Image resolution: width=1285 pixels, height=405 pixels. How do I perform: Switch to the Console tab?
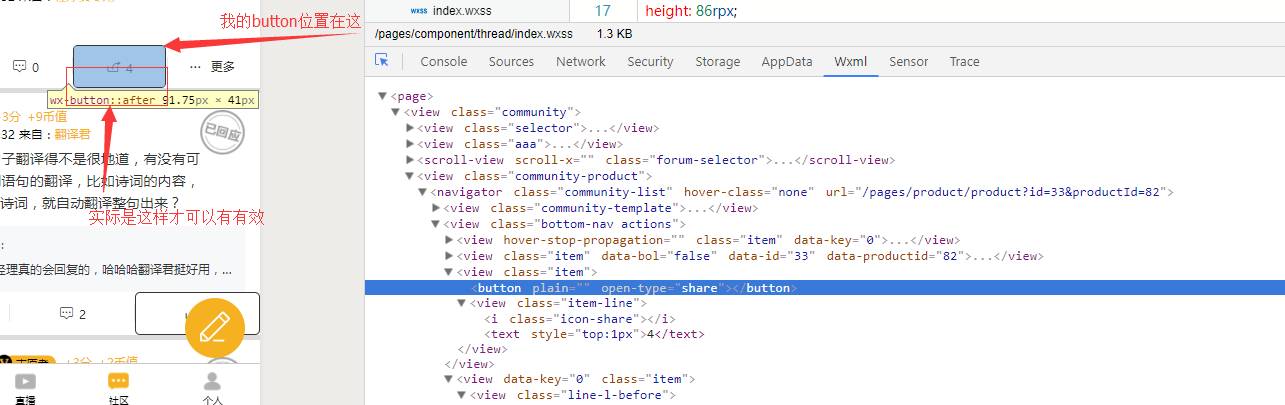point(443,61)
